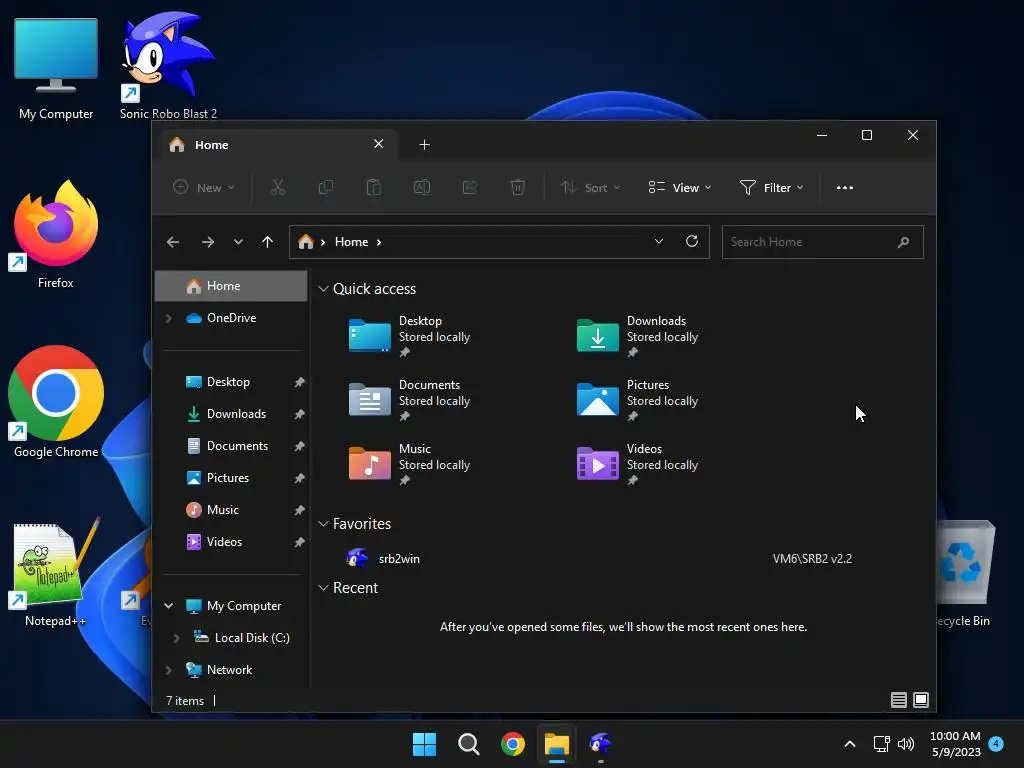Select the Google Chrome desktop shortcut
This screenshot has width=1024, height=768.
56,403
